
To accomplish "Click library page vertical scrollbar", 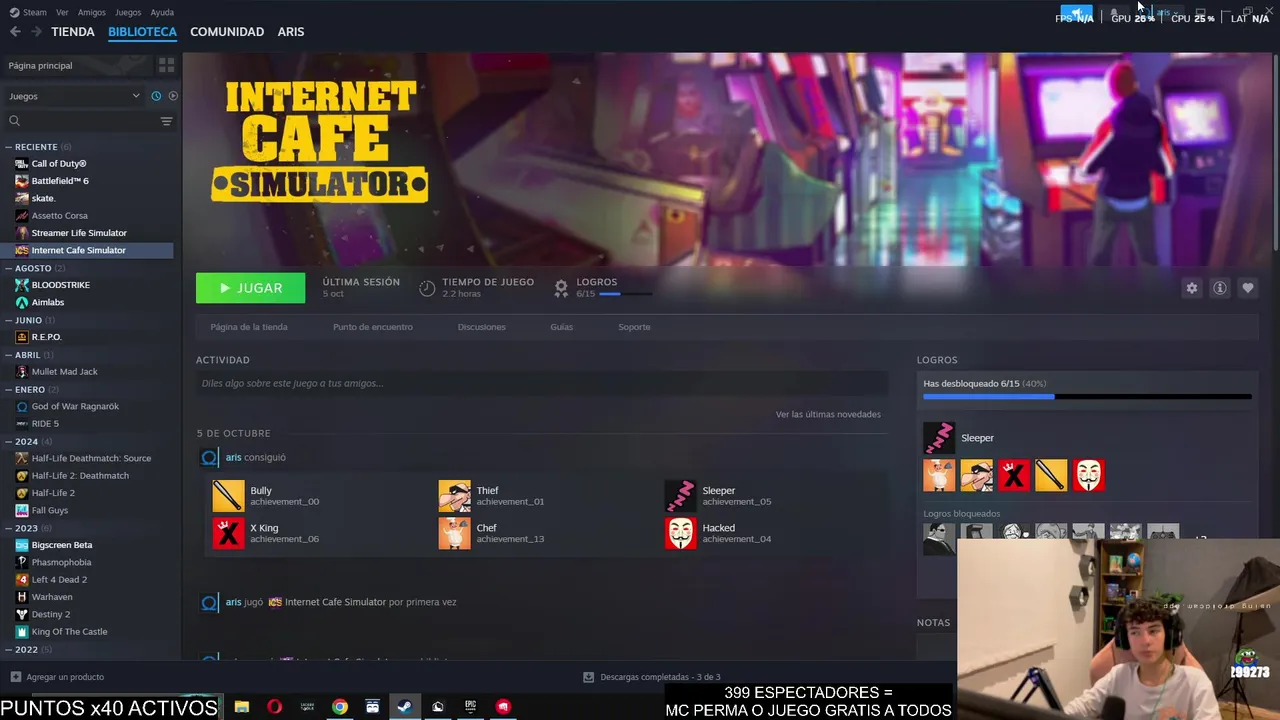I will [x=1276, y=150].
